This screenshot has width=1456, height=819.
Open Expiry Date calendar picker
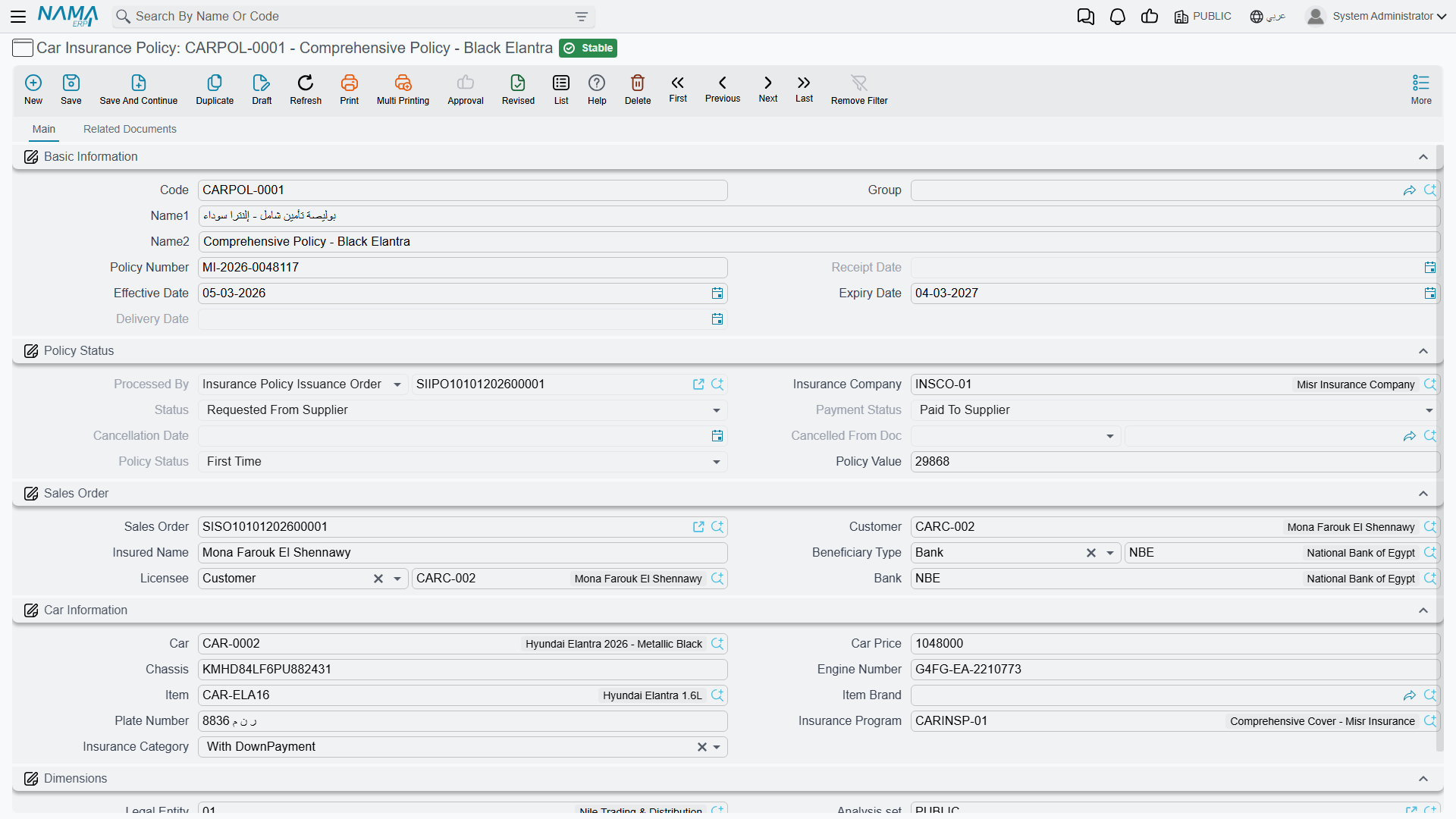[x=1430, y=293]
